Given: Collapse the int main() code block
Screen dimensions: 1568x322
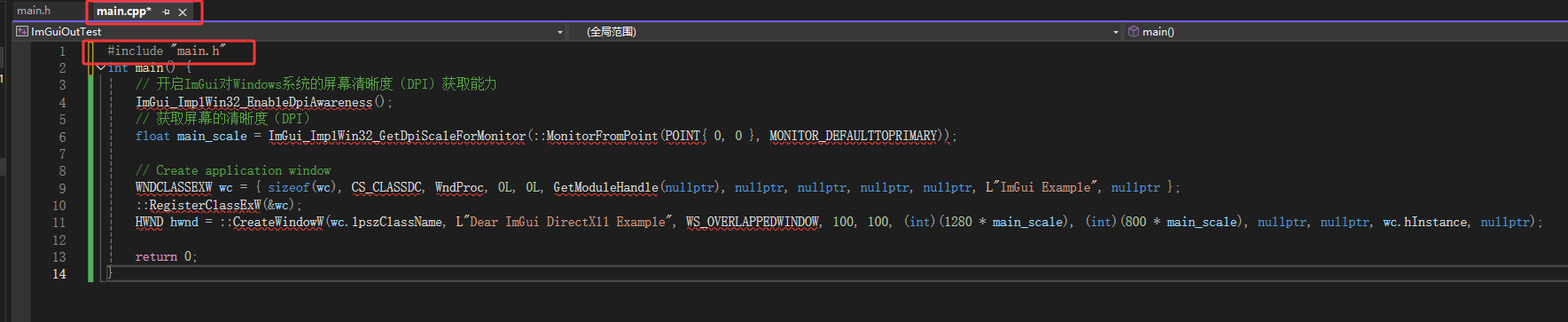Looking at the screenshot, I should (101, 67).
